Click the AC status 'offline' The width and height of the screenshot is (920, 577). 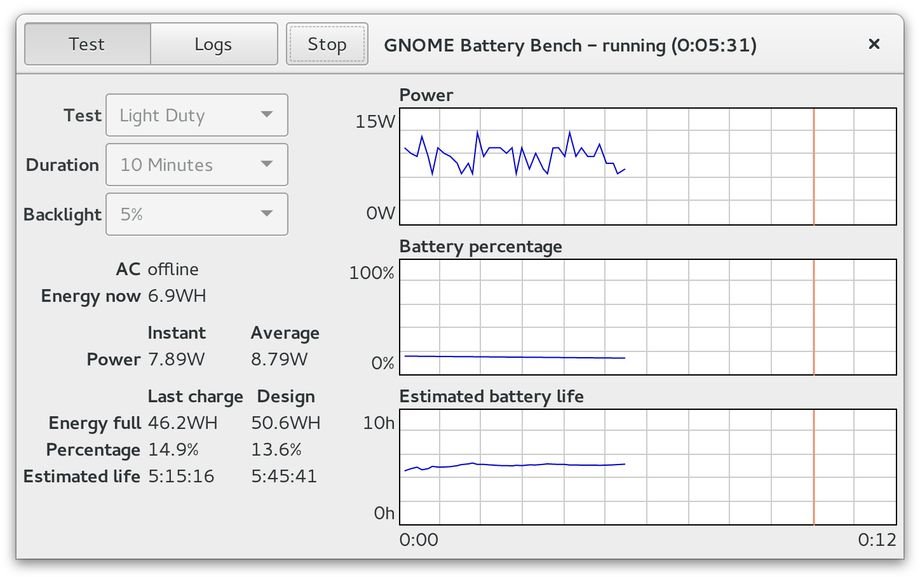pyautogui.click(x=173, y=269)
